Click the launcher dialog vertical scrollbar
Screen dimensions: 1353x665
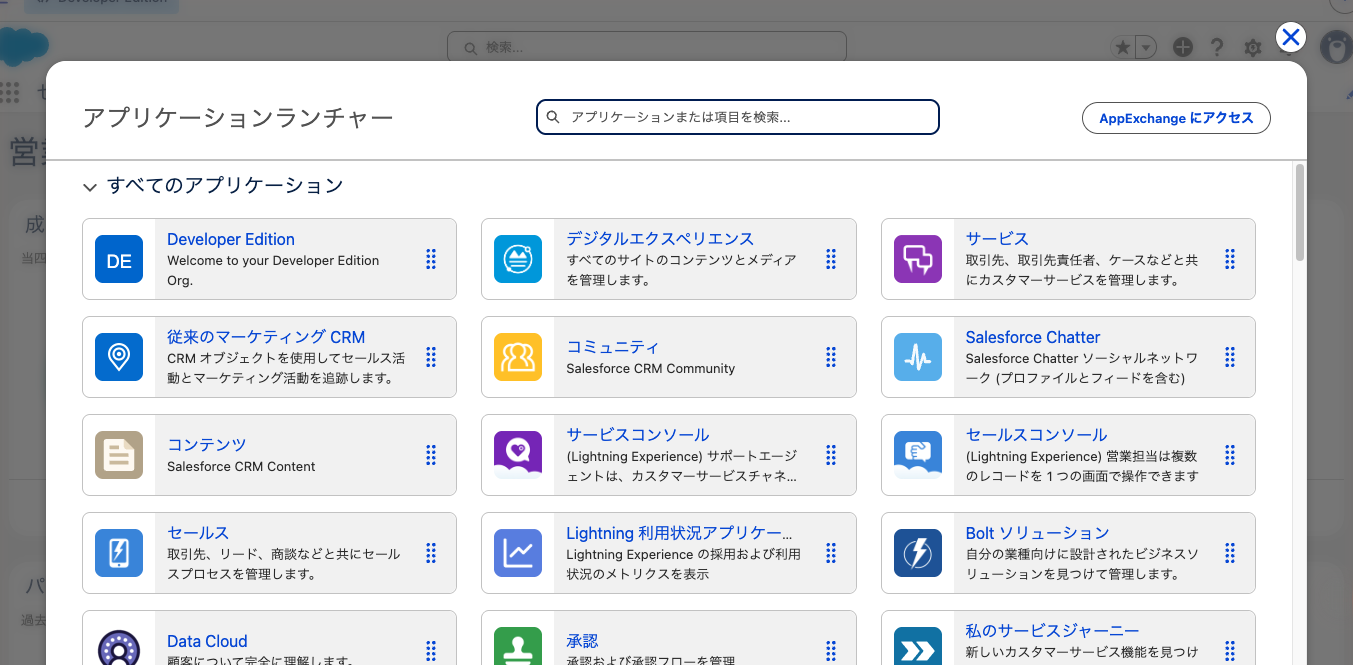(x=1300, y=212)
